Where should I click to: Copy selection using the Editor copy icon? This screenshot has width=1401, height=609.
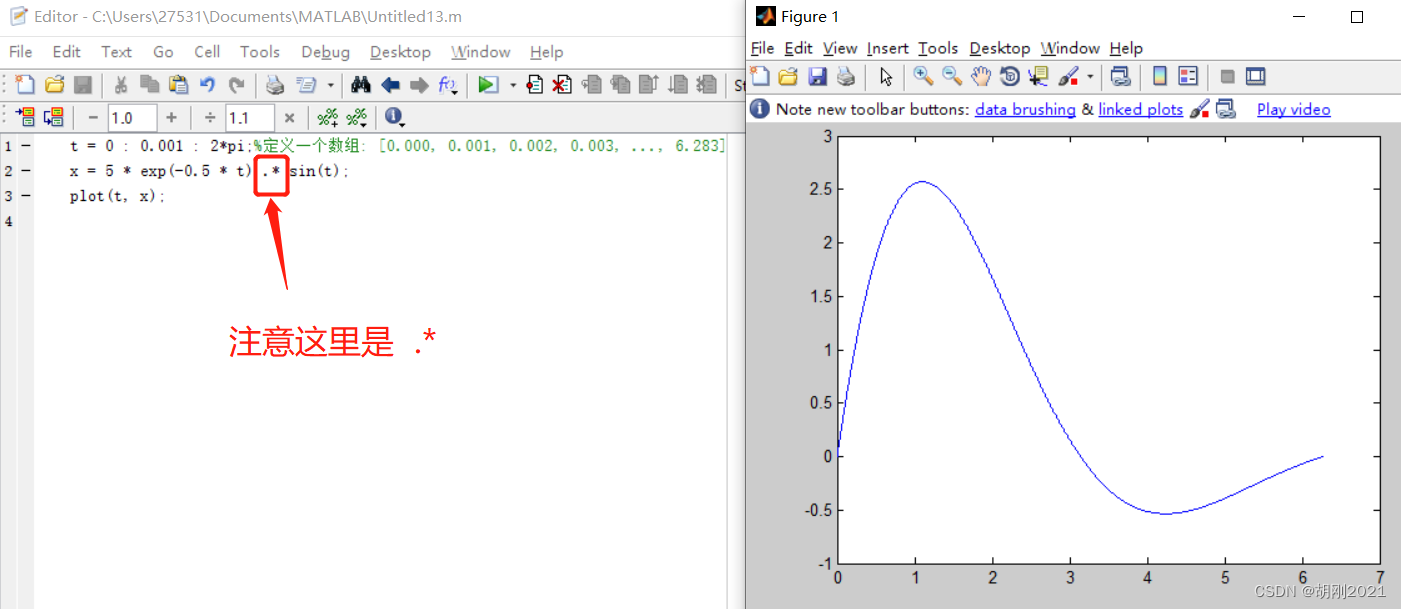click(x=150, y=85)
